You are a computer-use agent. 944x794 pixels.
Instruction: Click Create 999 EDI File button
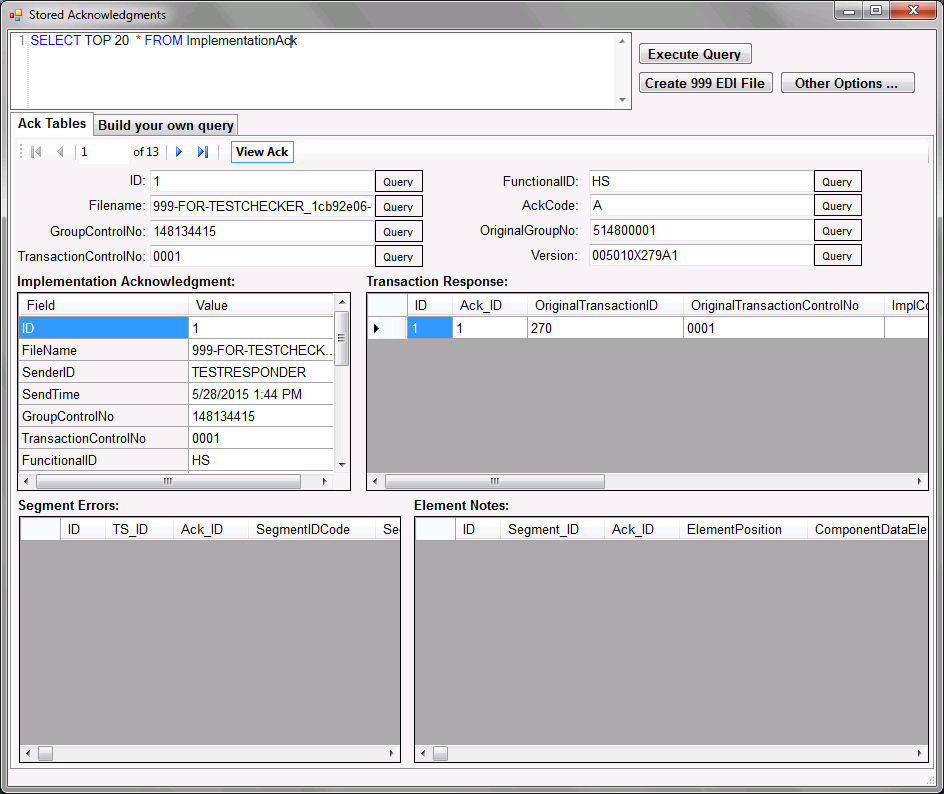click(x=704, y=83)
